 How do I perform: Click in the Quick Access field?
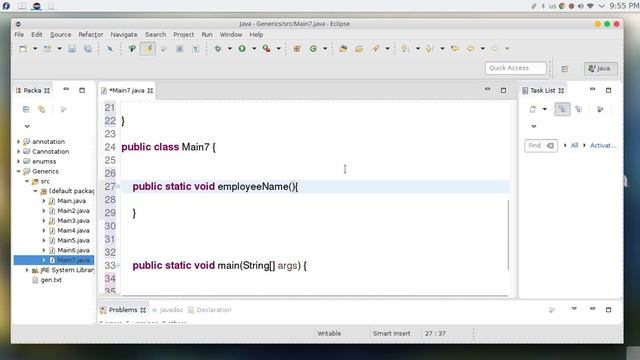pyautogui.click(x=516, y=68)
